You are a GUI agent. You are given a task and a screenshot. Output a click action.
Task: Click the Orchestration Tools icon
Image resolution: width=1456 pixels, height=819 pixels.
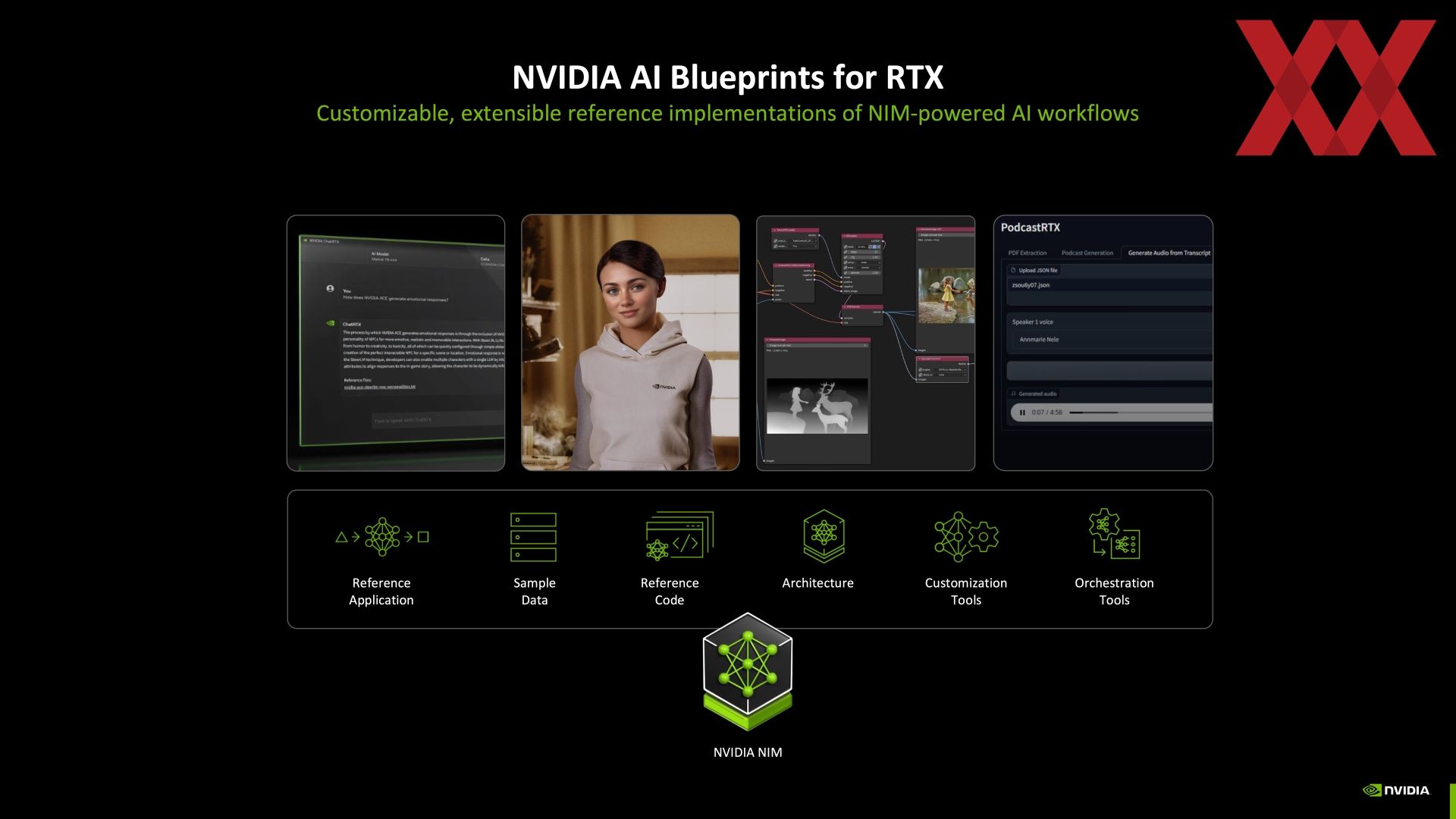[1114, 534]
